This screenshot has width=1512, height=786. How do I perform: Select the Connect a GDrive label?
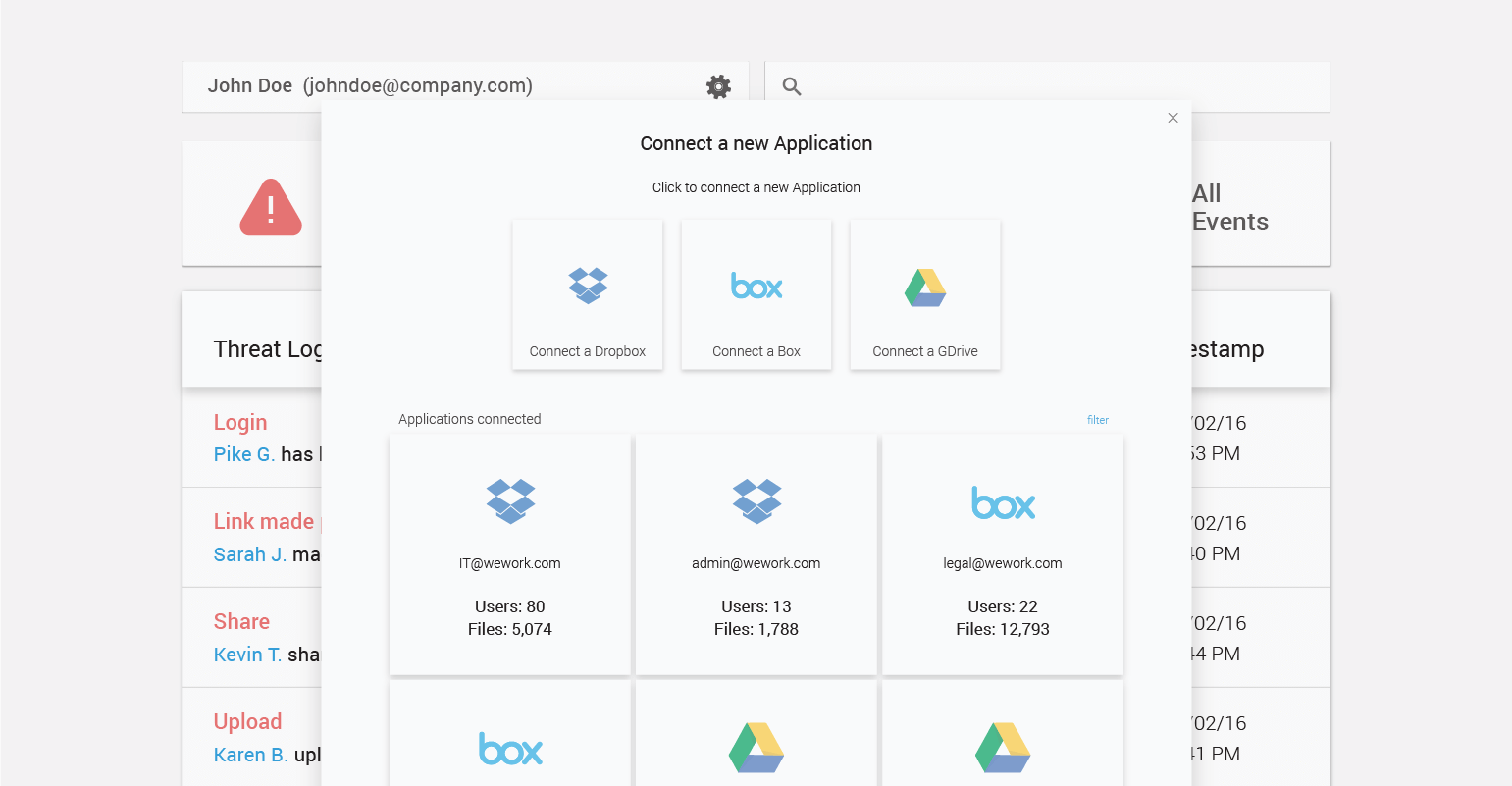point(925,351)
